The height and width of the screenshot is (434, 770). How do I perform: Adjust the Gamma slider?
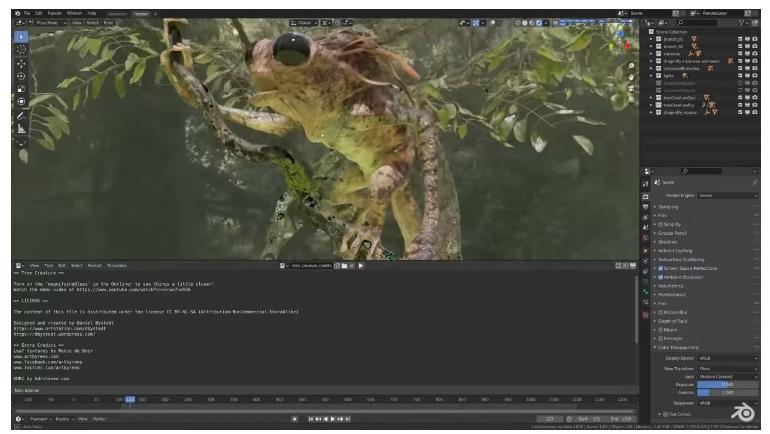point(728,392)
